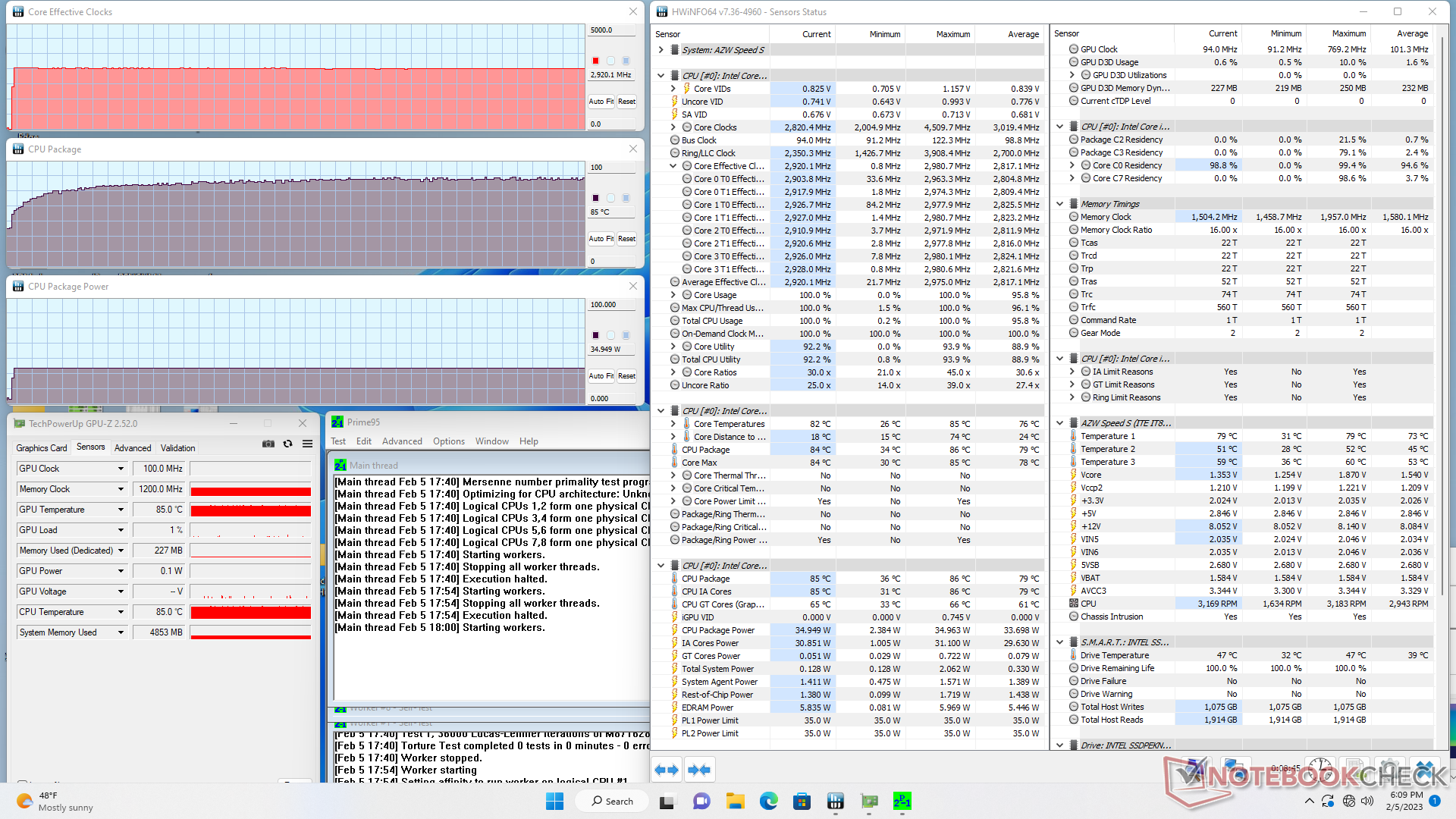Open the GPU Temperature sensor dropdown
This screenshot has width=1456, height=819.
tap(121, 510)
